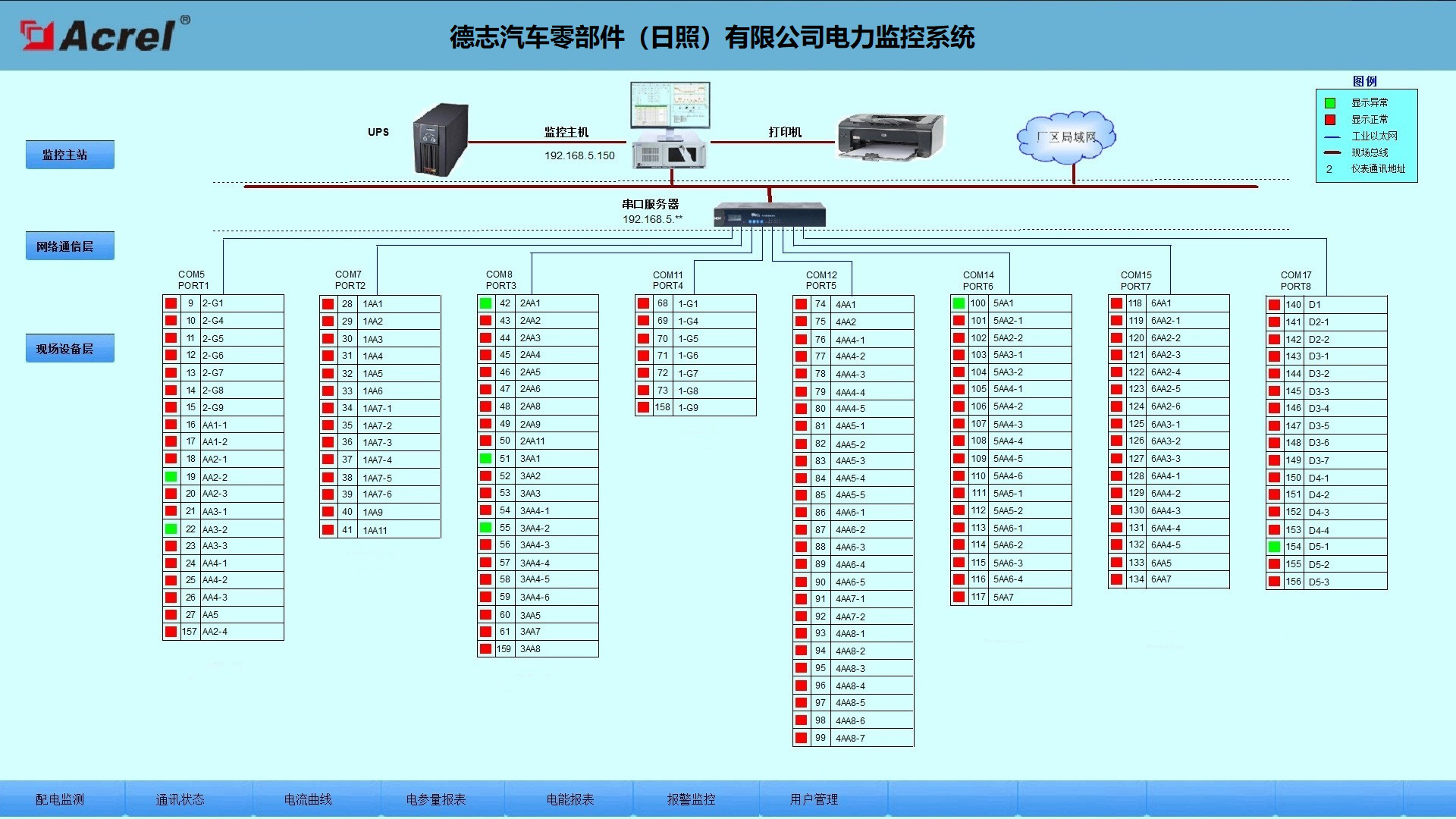Click the 网络通信层 button
The image size is (1456, 819).
70,246
